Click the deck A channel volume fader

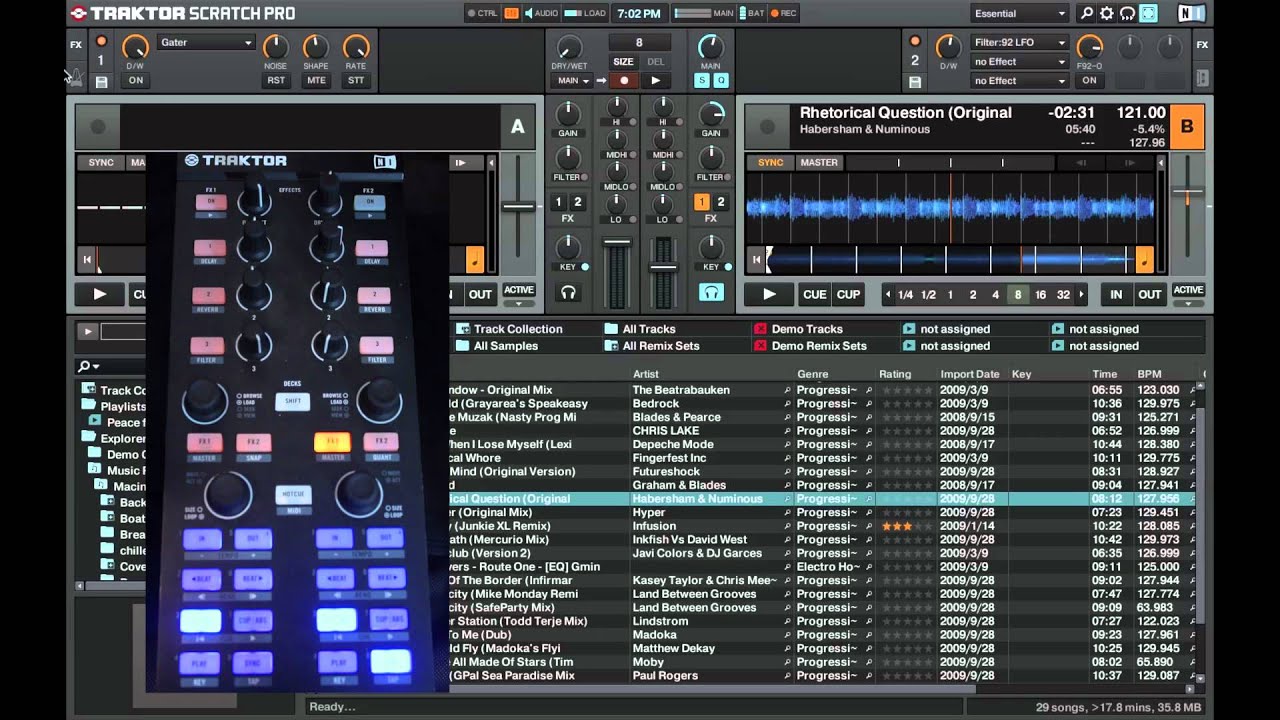(x=617, y=242)
